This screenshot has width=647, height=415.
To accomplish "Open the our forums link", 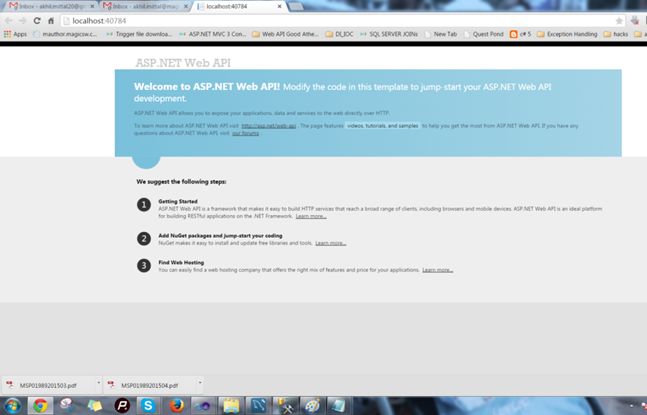I will [246, 133].
